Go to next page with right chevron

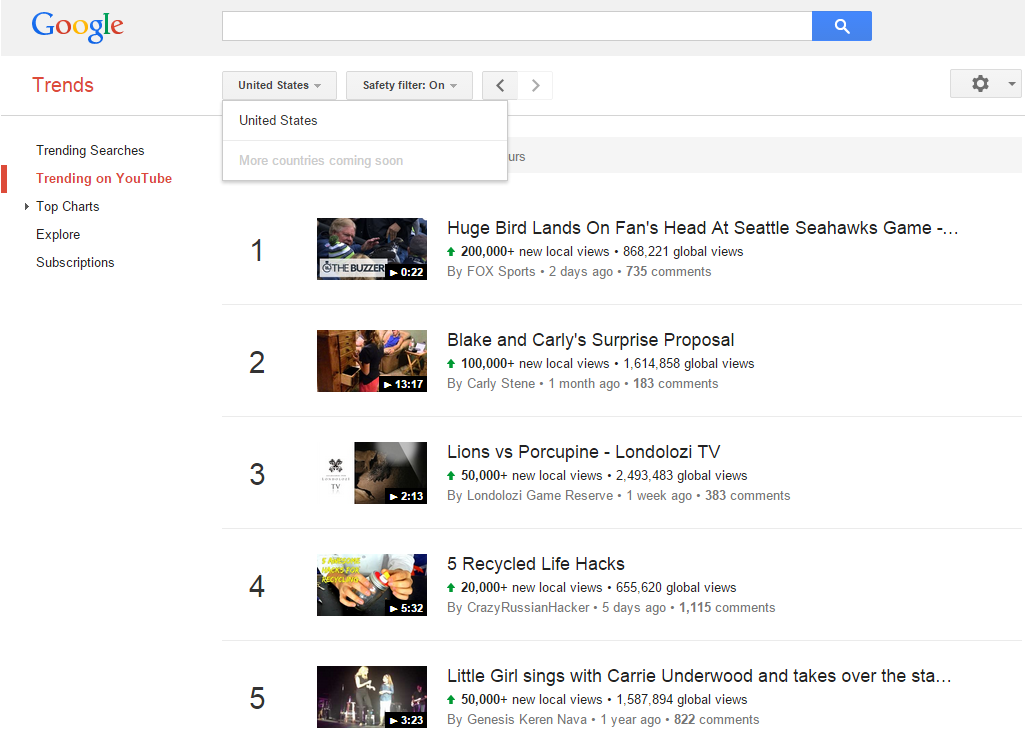[535, 85]
